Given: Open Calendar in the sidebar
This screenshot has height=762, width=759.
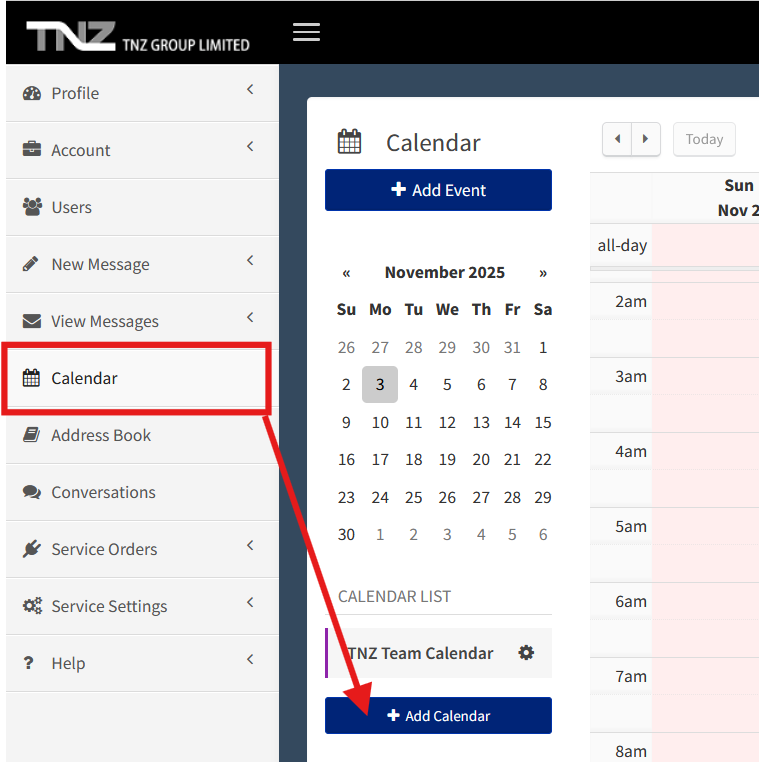Looking at the screenshot, I should click(142, 378).
